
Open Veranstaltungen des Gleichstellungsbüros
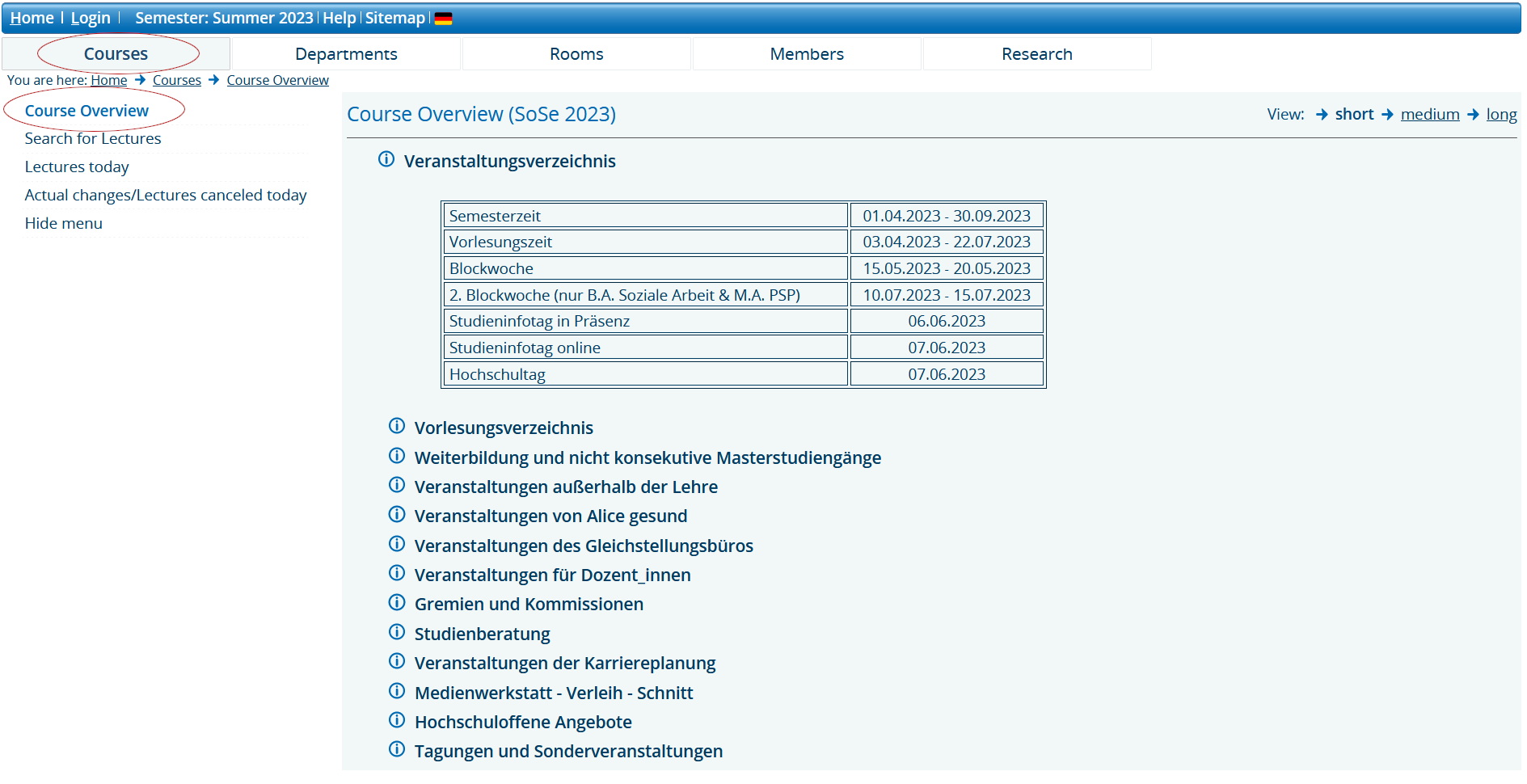pos(584,546)
